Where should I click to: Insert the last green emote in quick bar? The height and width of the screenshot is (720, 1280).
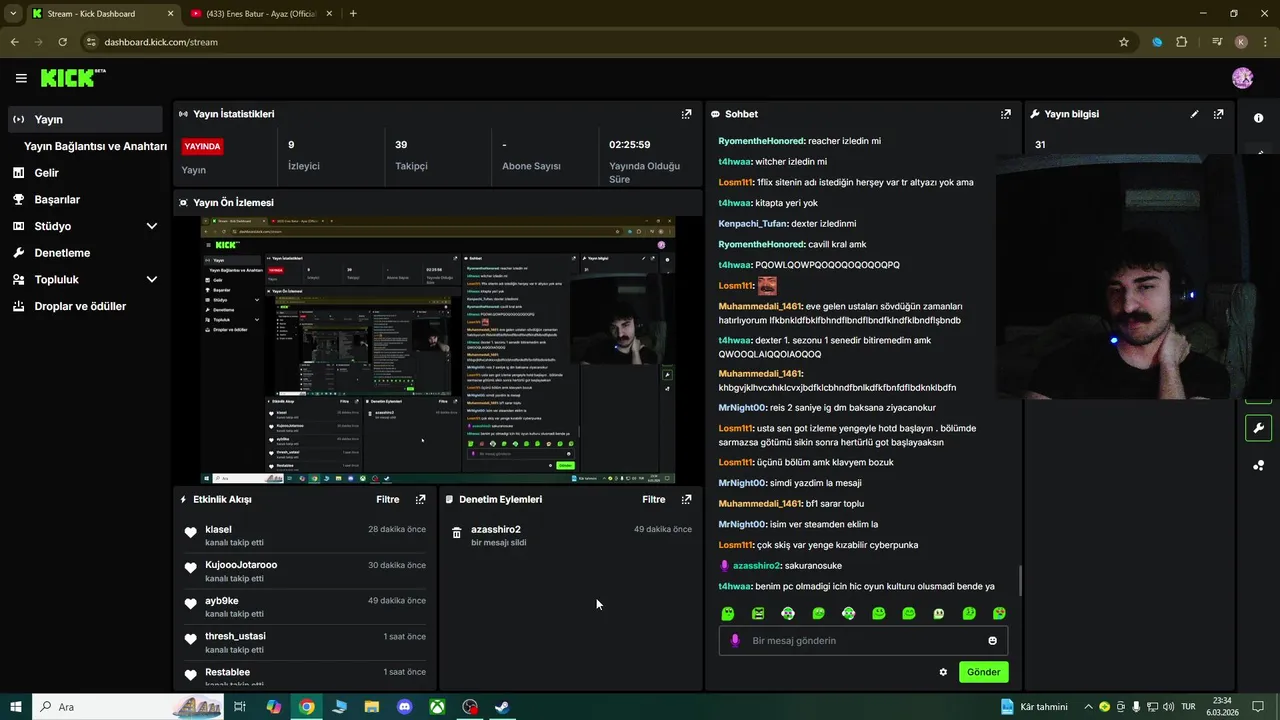999,613
